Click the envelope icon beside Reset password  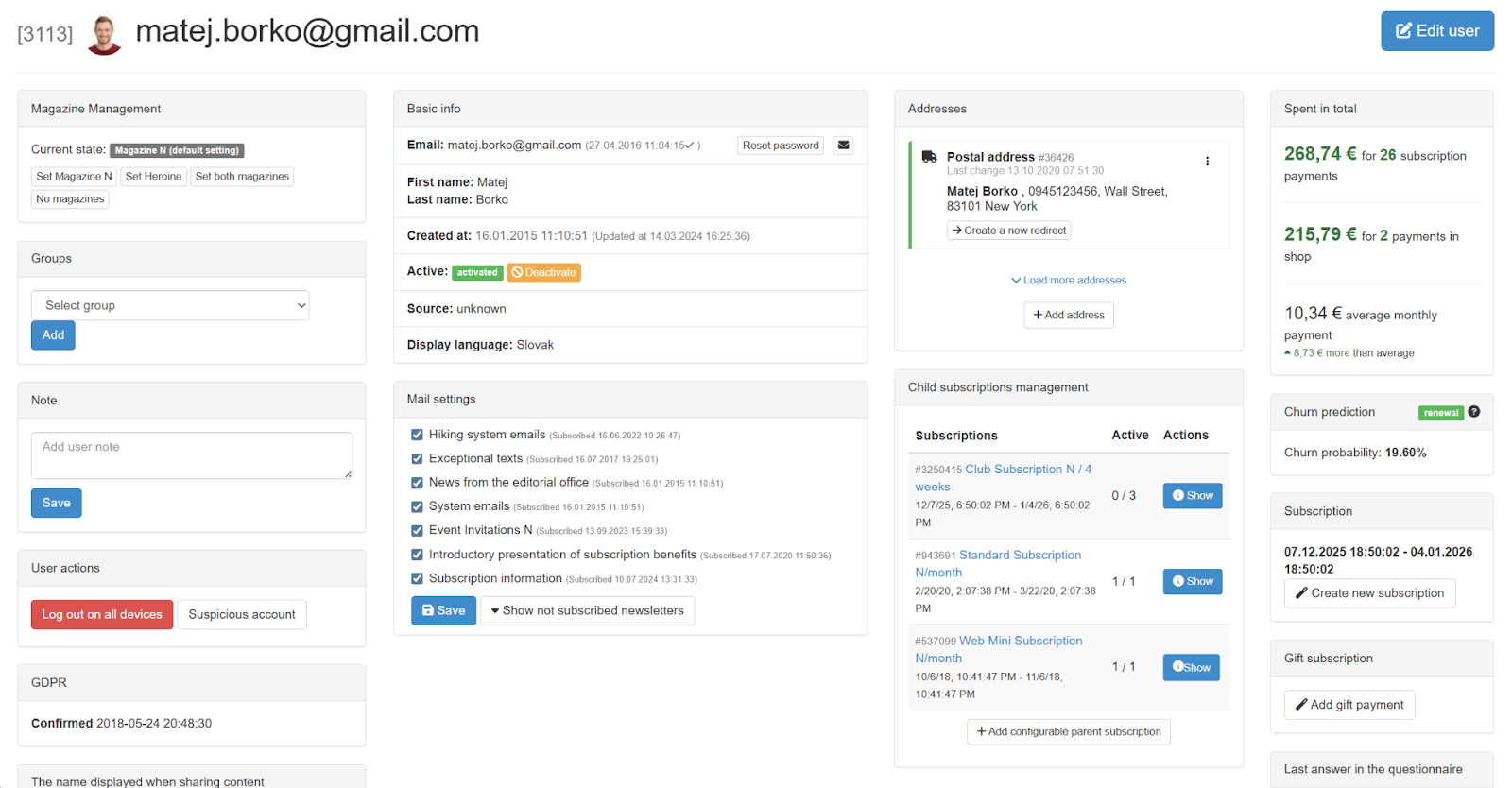point(843,146)
